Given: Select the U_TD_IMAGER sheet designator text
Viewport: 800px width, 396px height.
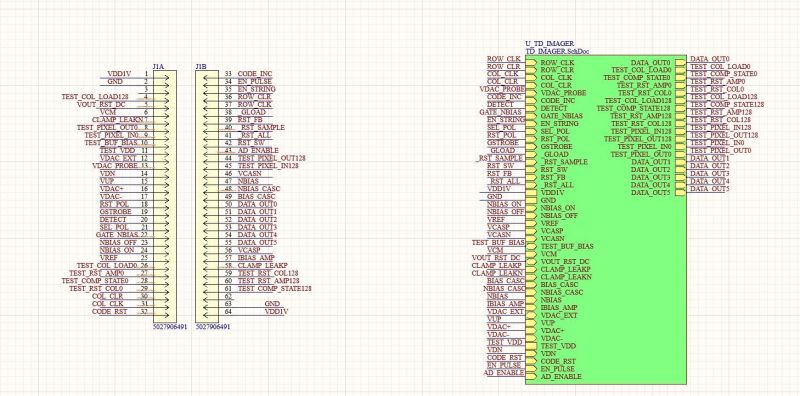Looking at the screenshot, I should 549,44.
